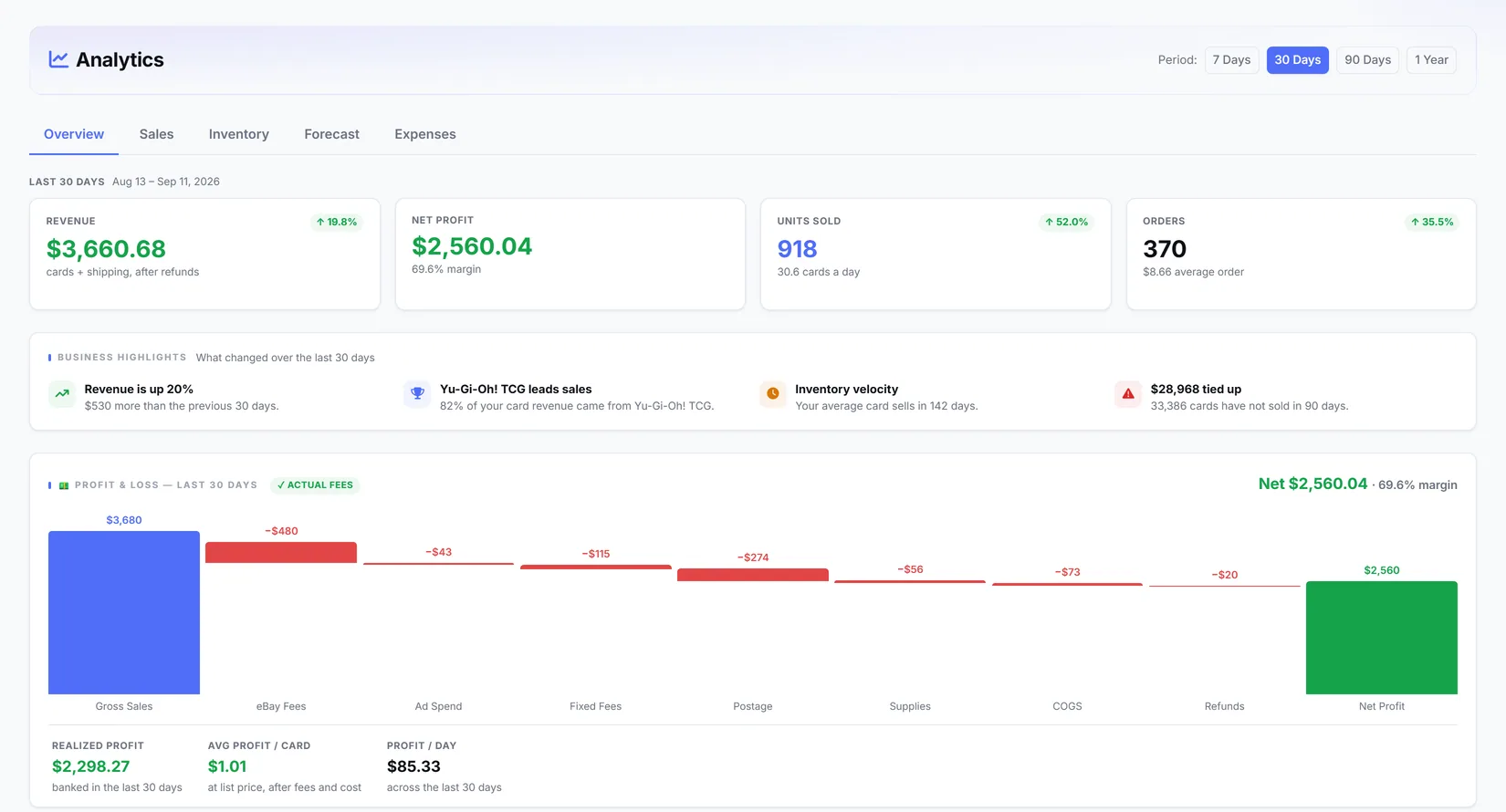Viewport: 1506px width, 812px height.
Task: Go to the Forecast tab
Action: [x=331, y=134]
